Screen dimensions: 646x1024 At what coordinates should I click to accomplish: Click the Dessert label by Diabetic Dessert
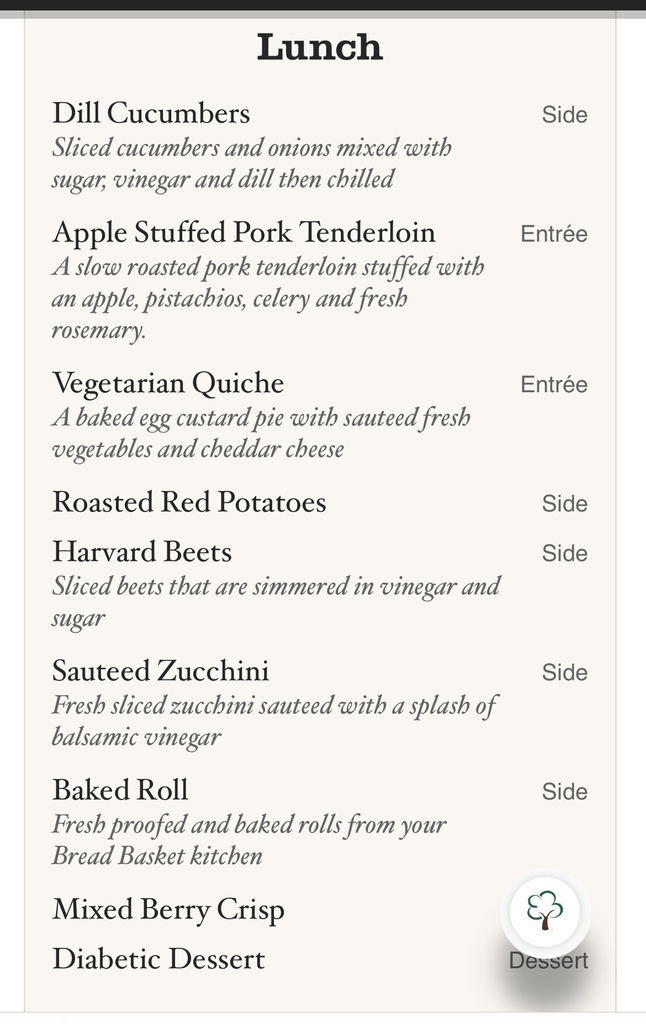(x=549, y=961)
